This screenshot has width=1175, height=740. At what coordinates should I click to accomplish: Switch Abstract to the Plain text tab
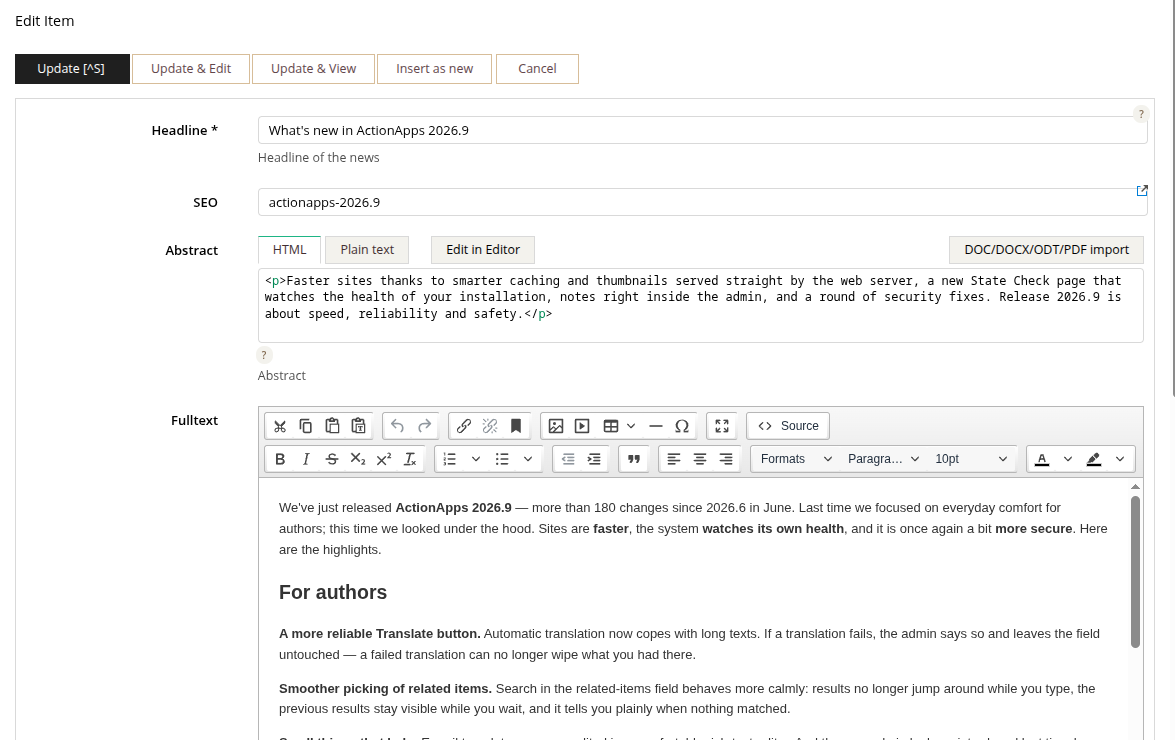[367, 250]
